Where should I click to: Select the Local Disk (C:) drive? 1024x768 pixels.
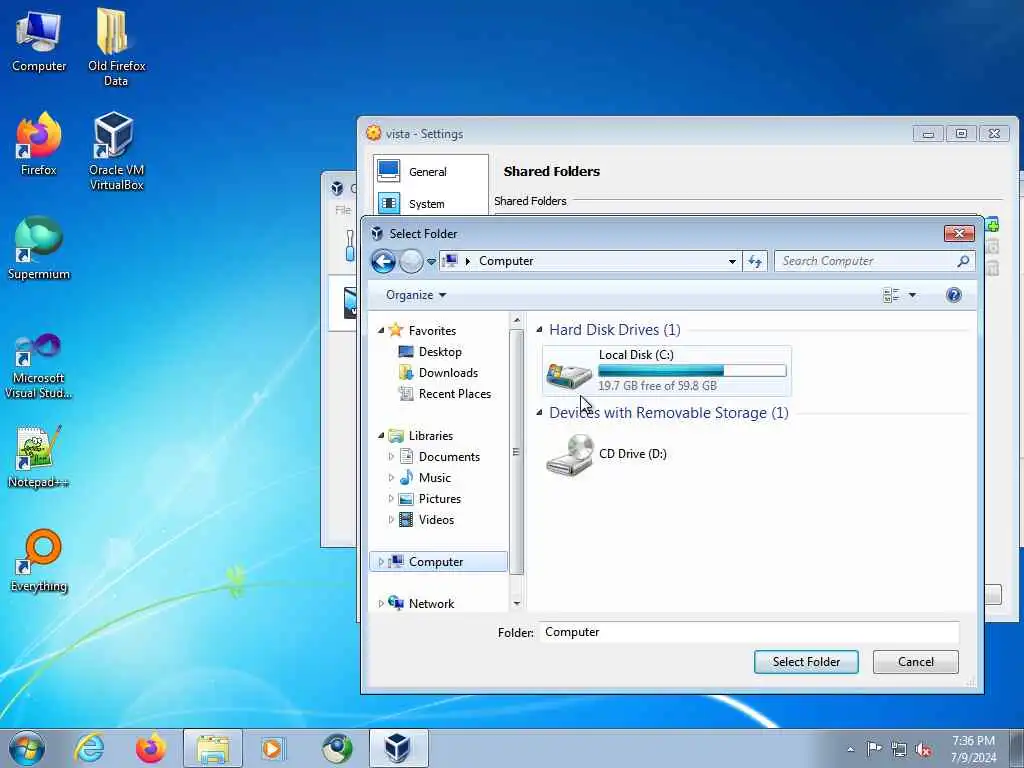click(x=666, y=370)
